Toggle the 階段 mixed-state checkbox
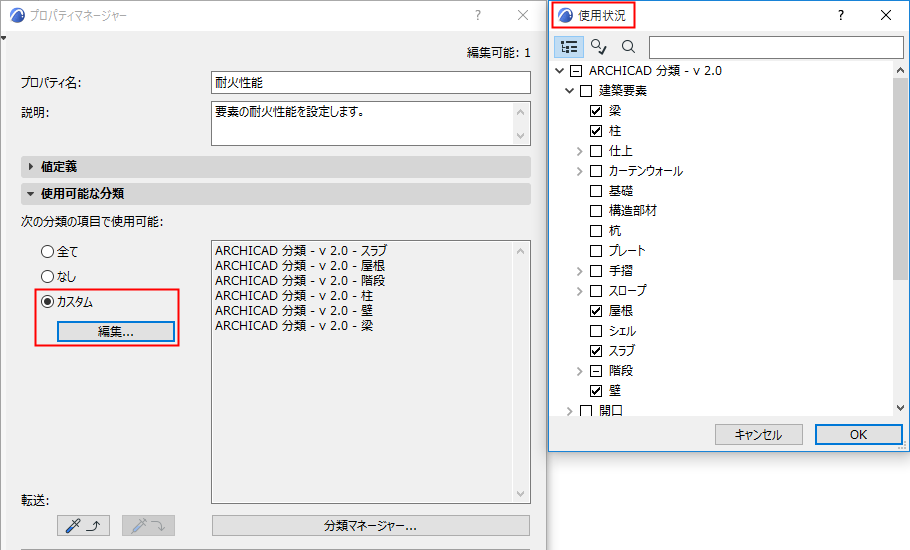Image resolution: width=910 pixels, height=550 pixels. coord(596,371)
